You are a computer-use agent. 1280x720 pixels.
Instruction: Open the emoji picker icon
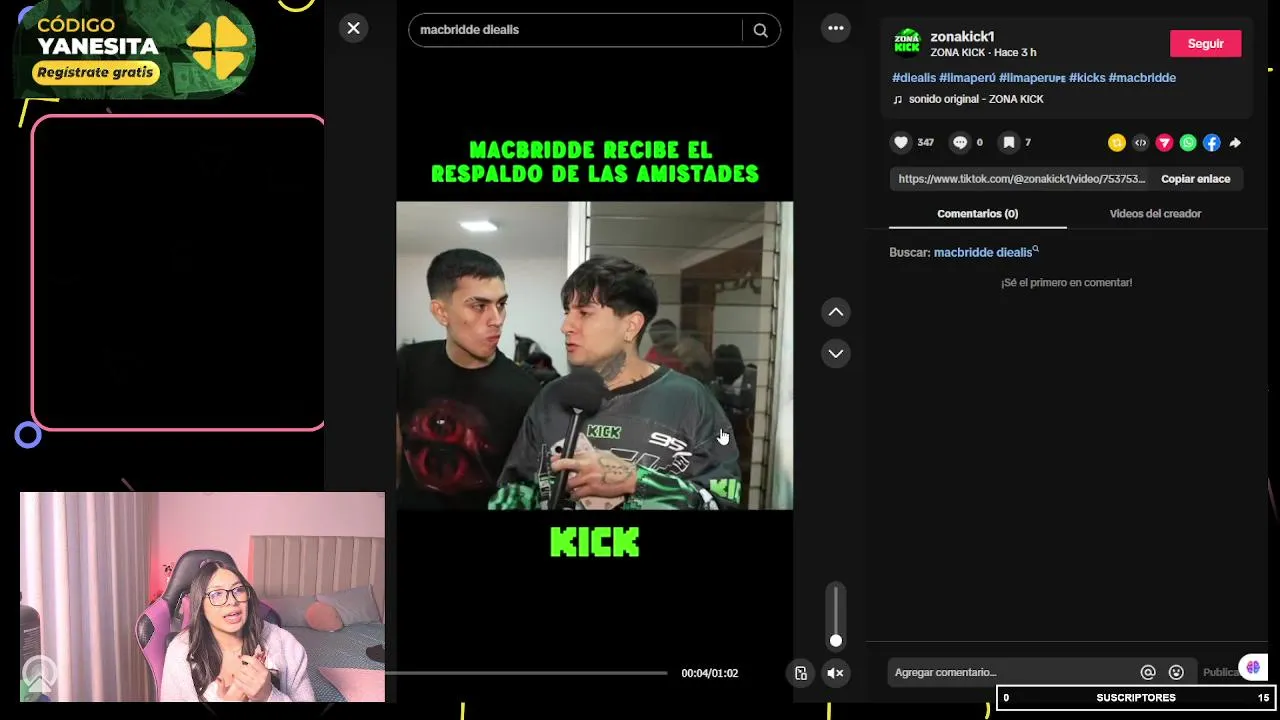click(1176, 673)
